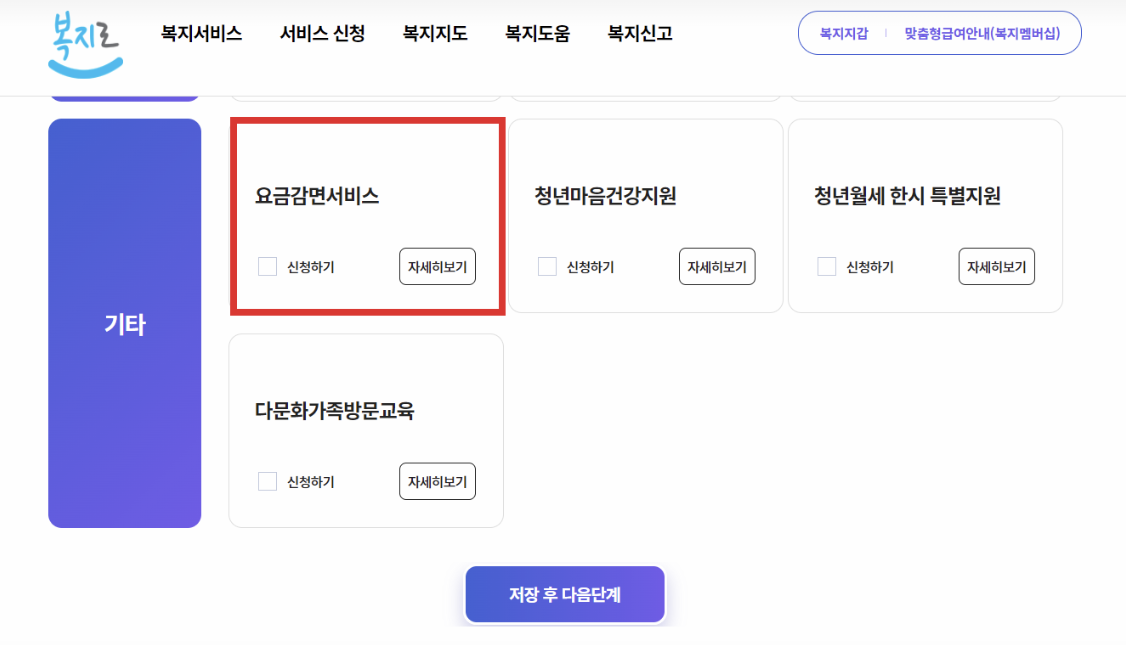This screenshot has width=1126, height=645.
Task: Open the 복지지도 menu
Action: (x=434, y=33)
